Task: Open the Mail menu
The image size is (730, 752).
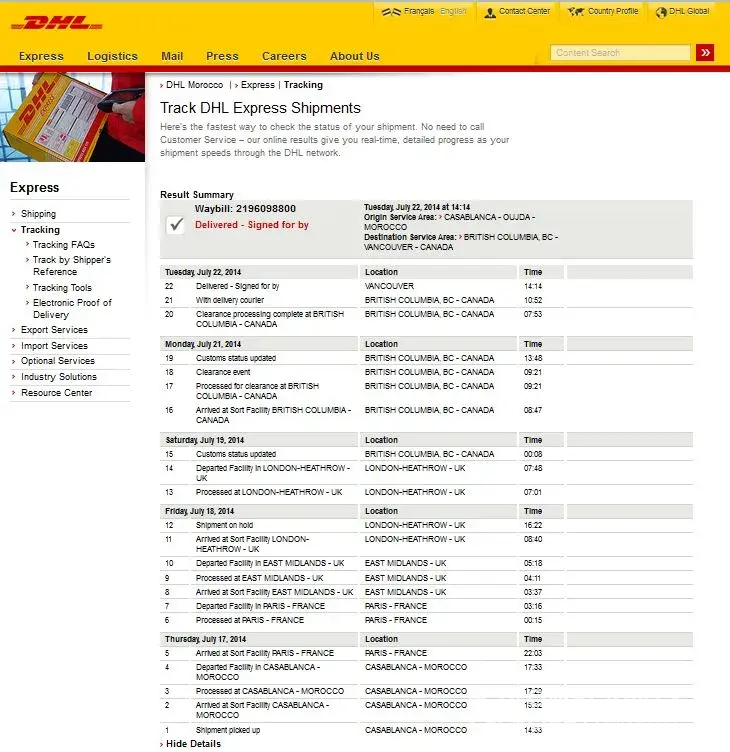Action: pos(172,56)
